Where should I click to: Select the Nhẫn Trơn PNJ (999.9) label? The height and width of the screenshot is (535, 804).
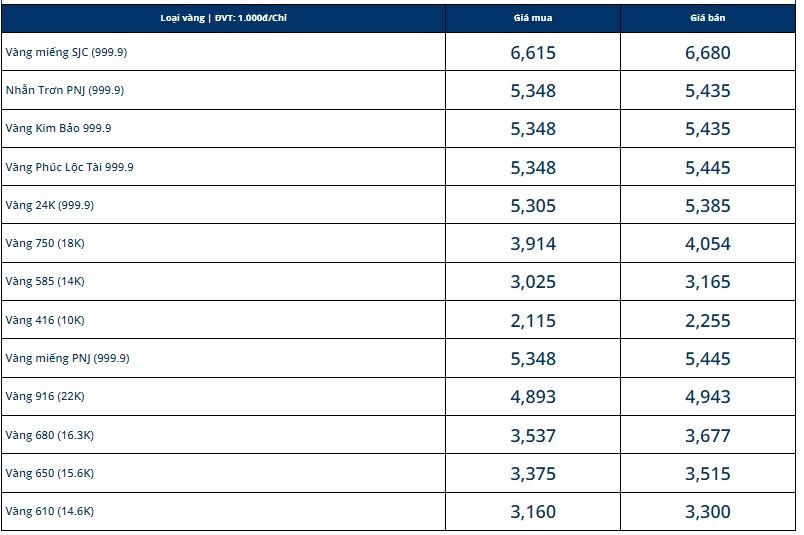64,90
